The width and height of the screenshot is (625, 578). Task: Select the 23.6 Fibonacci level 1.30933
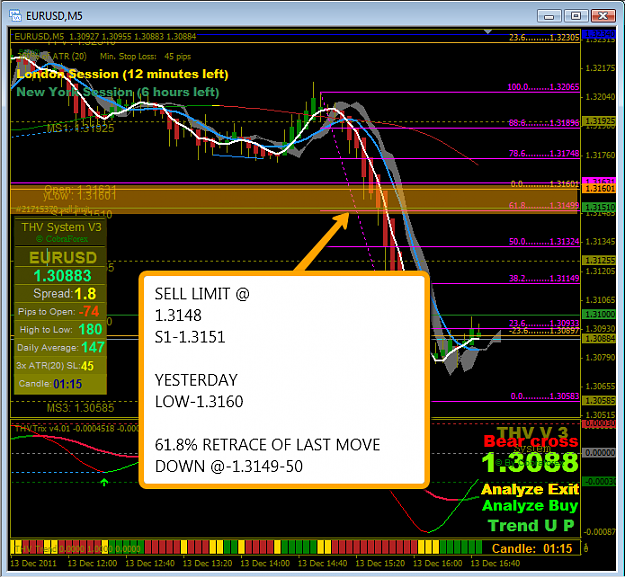click(x=544, y=323)
